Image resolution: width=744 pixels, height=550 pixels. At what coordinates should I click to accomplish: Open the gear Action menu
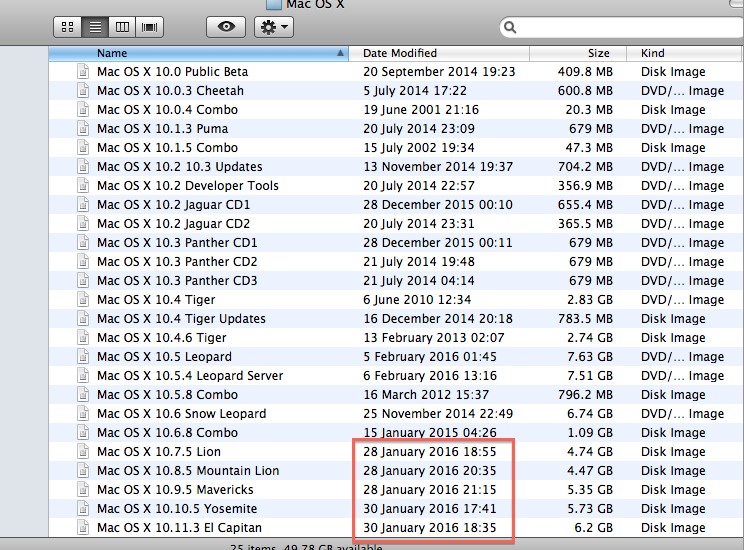tap(274, 27)
